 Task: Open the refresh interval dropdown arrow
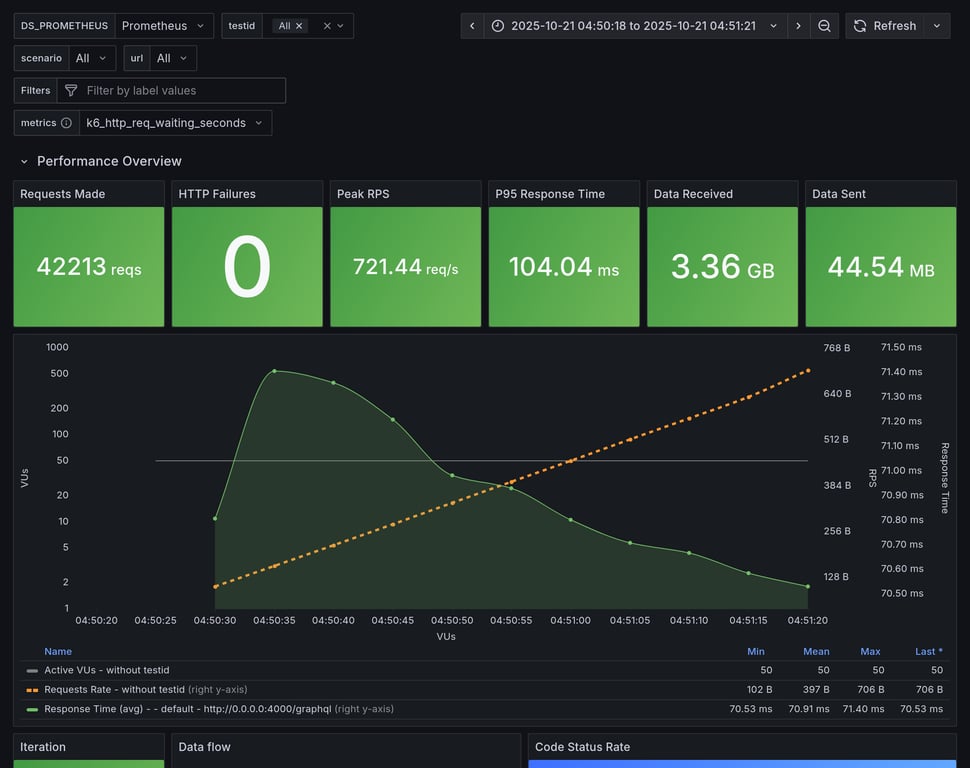click(937, 26)
